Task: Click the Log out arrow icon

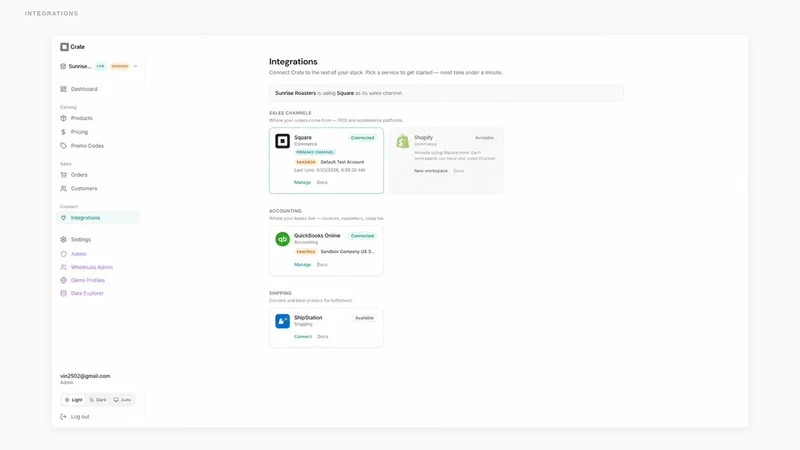Action: [x=63, y=416]
